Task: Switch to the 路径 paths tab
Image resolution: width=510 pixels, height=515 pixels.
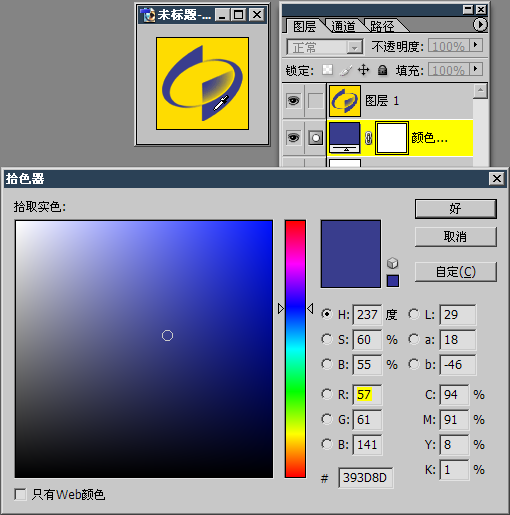Action: tap(382, 26)
